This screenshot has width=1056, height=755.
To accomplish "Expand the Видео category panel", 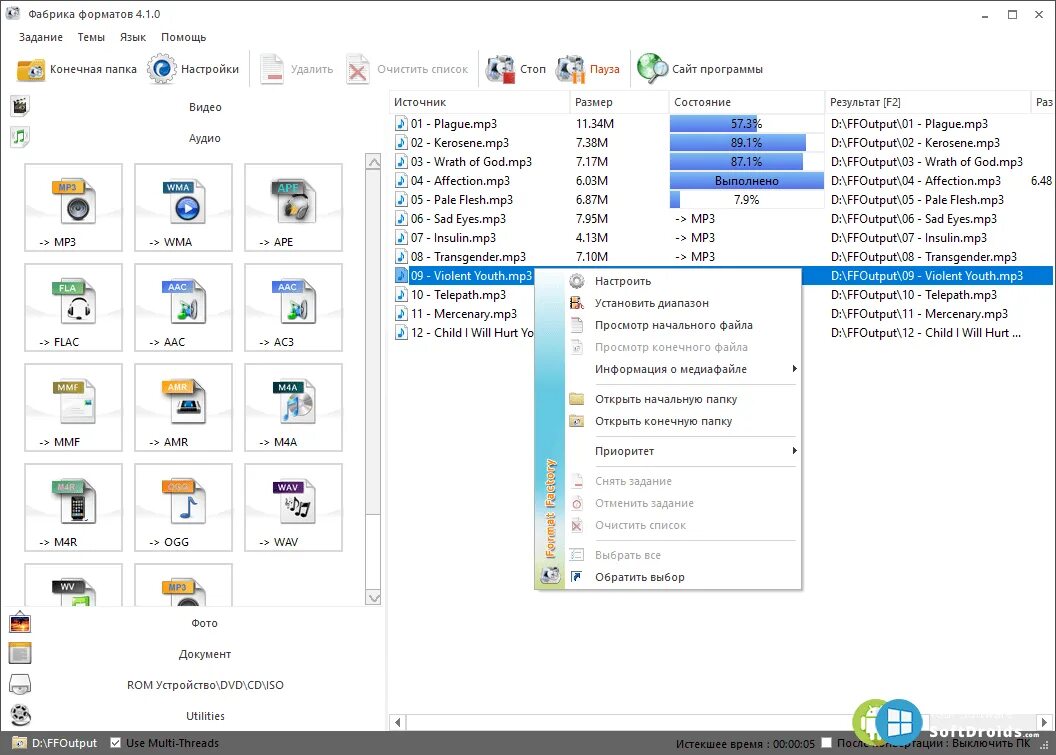I will 205,107.
